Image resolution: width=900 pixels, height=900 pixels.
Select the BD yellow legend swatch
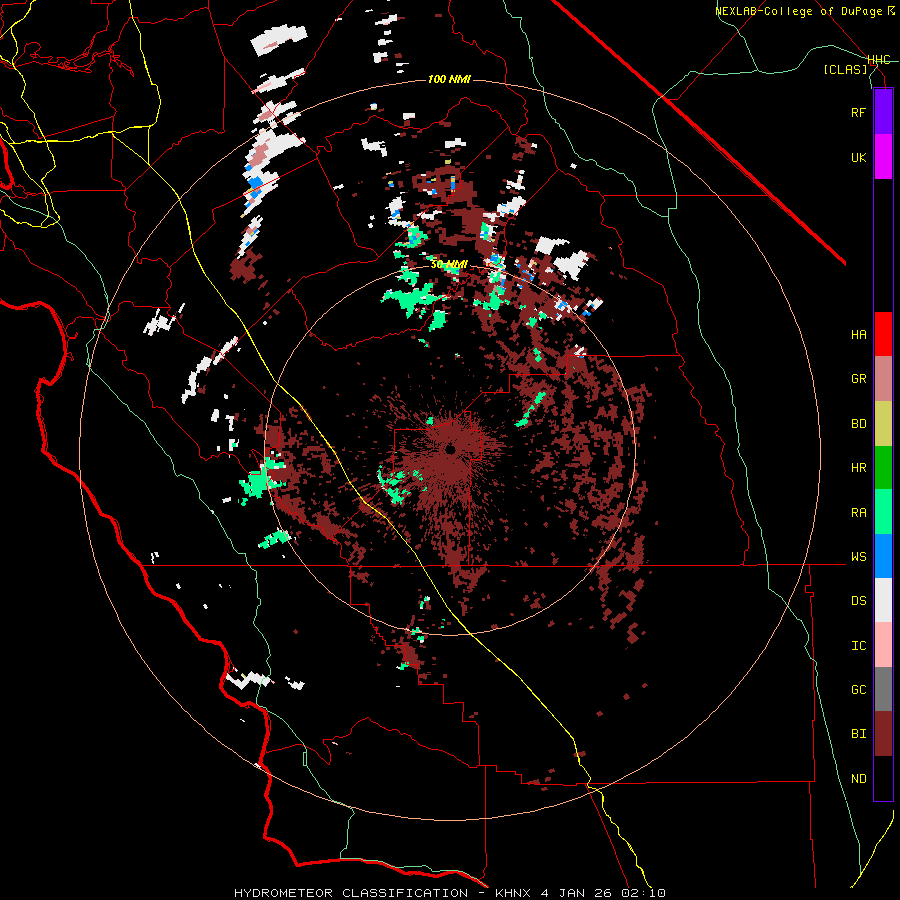[883, 424]
